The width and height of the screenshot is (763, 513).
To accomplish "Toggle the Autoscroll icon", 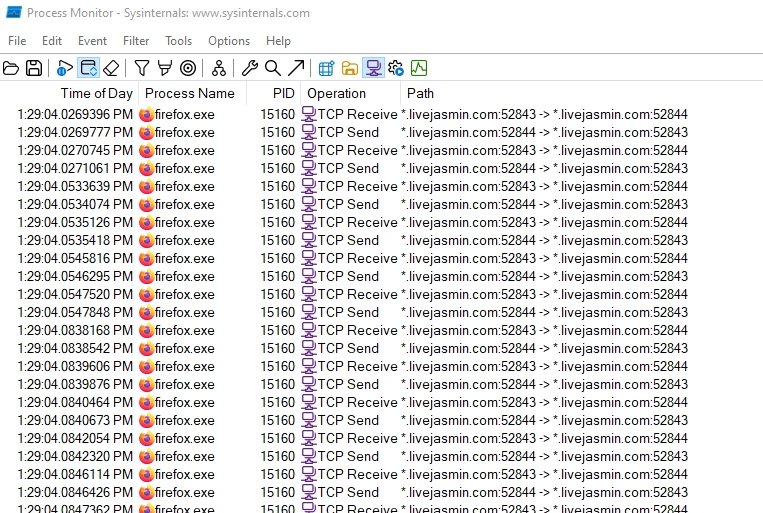I will pos(89,68).
